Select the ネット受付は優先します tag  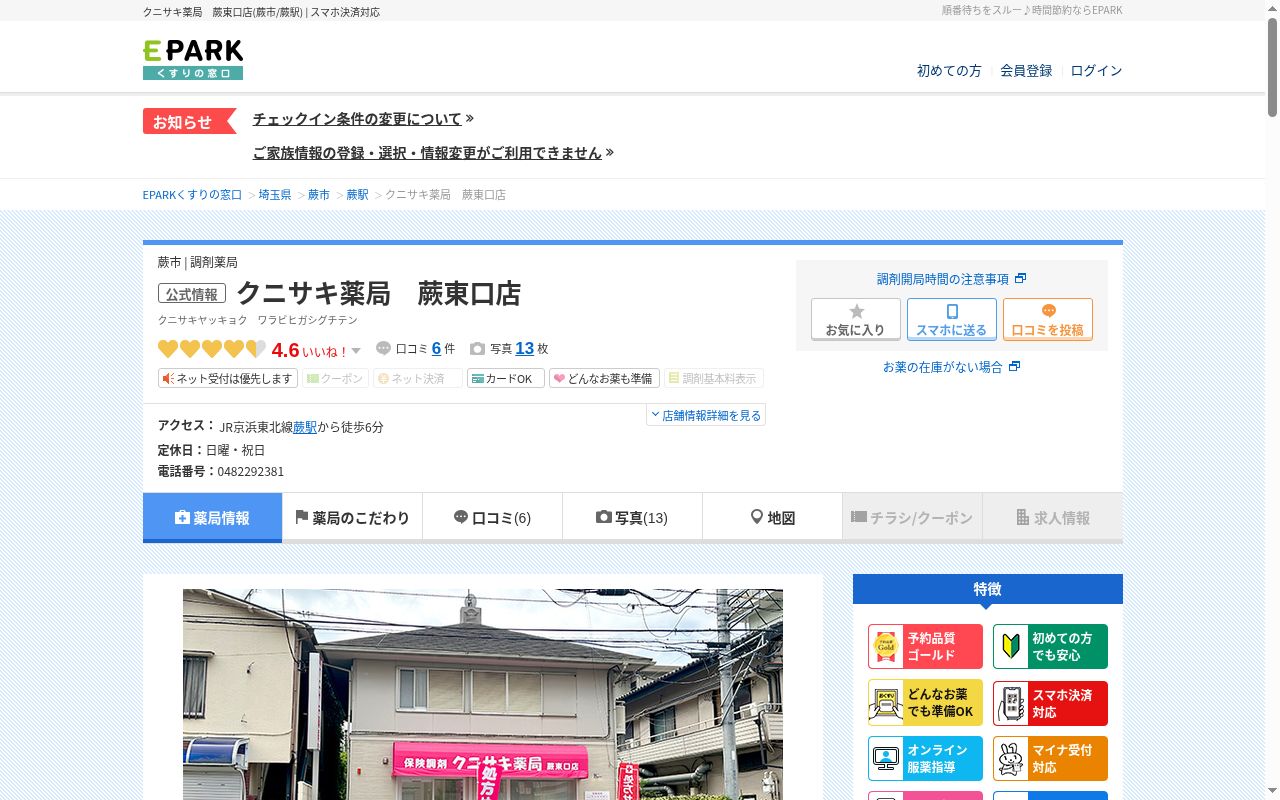click(x=228, y=379)
